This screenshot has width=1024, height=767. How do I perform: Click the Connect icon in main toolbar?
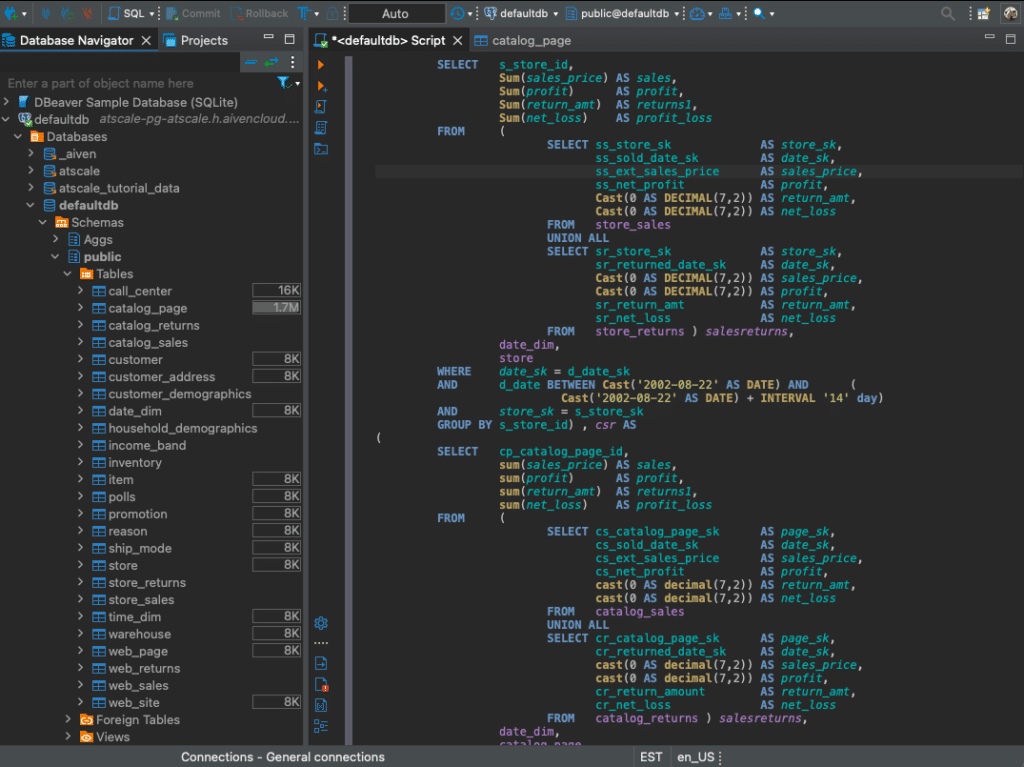46,13
